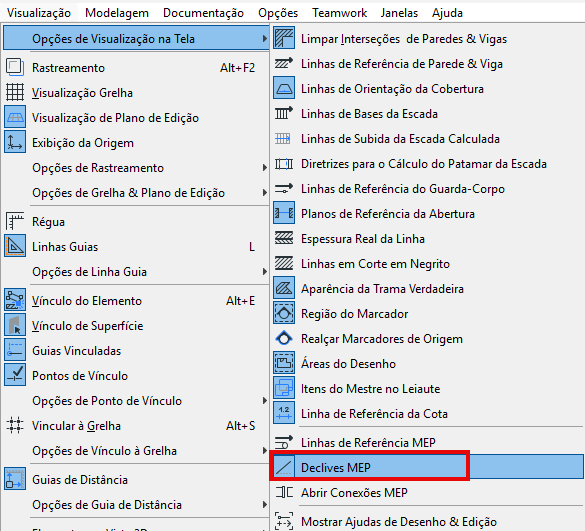This screenshot has height=531, width=585.
Task: Toggle Linhas Guias icon
Action: coord(15,246)
